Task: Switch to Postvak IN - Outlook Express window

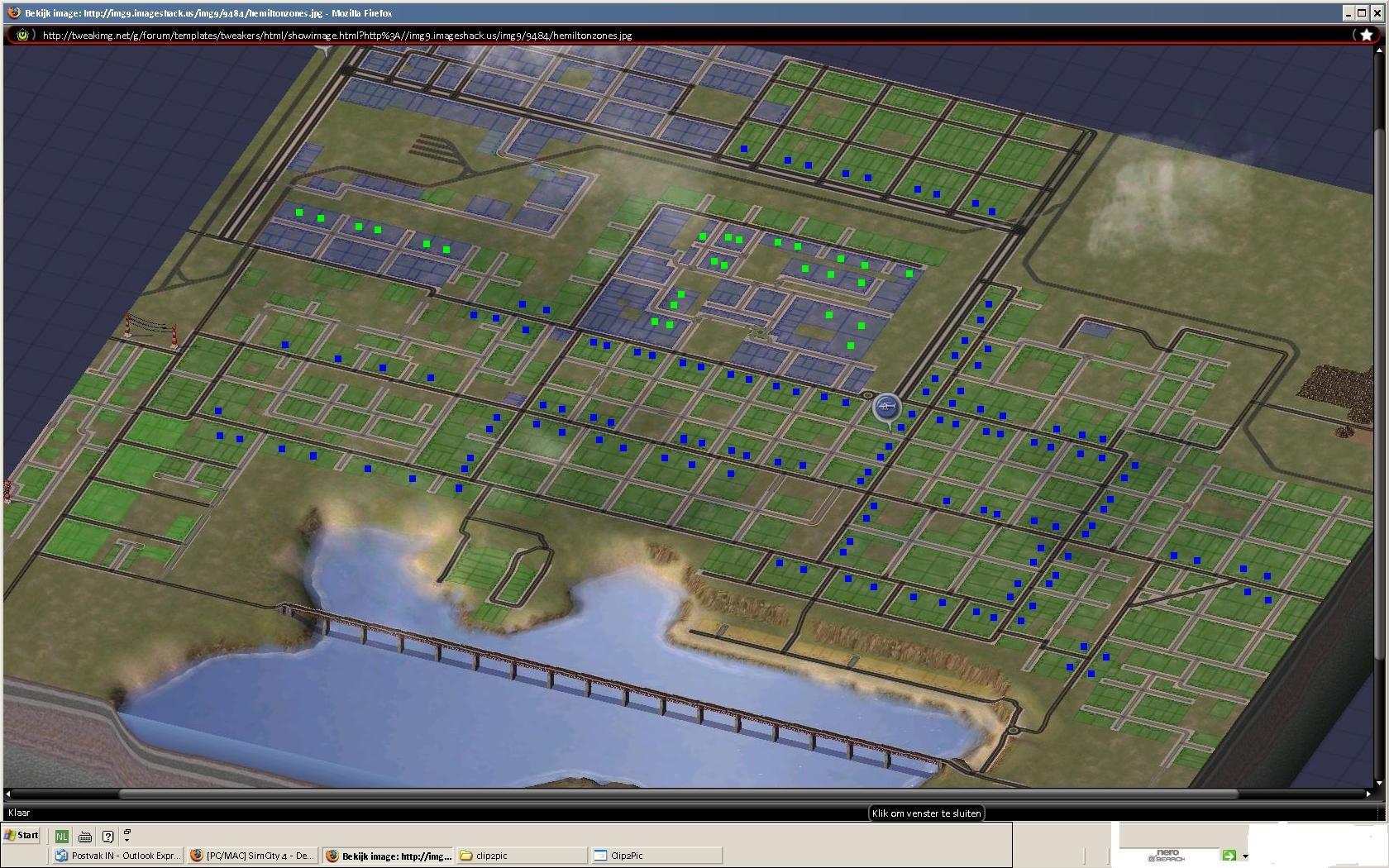Action: pos(117,856)
